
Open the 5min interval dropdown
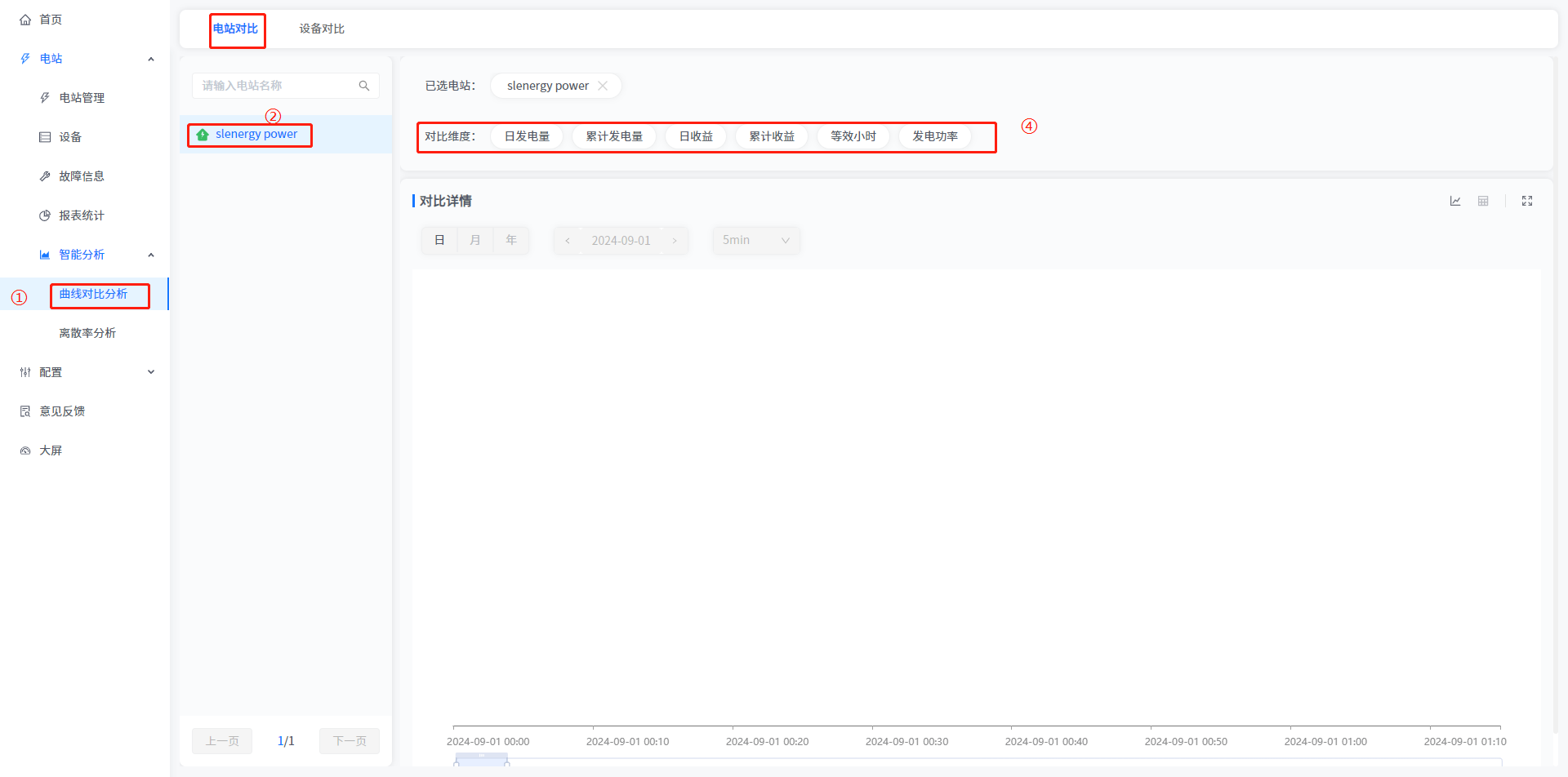pyautogui.click(x=755, y=241)
